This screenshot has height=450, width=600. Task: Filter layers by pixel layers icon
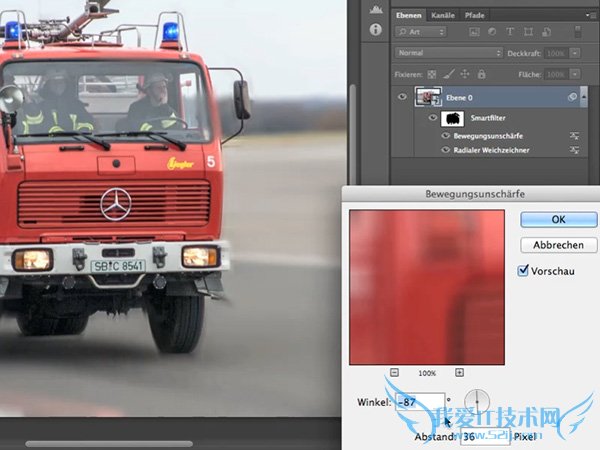[x=474, y=32]
